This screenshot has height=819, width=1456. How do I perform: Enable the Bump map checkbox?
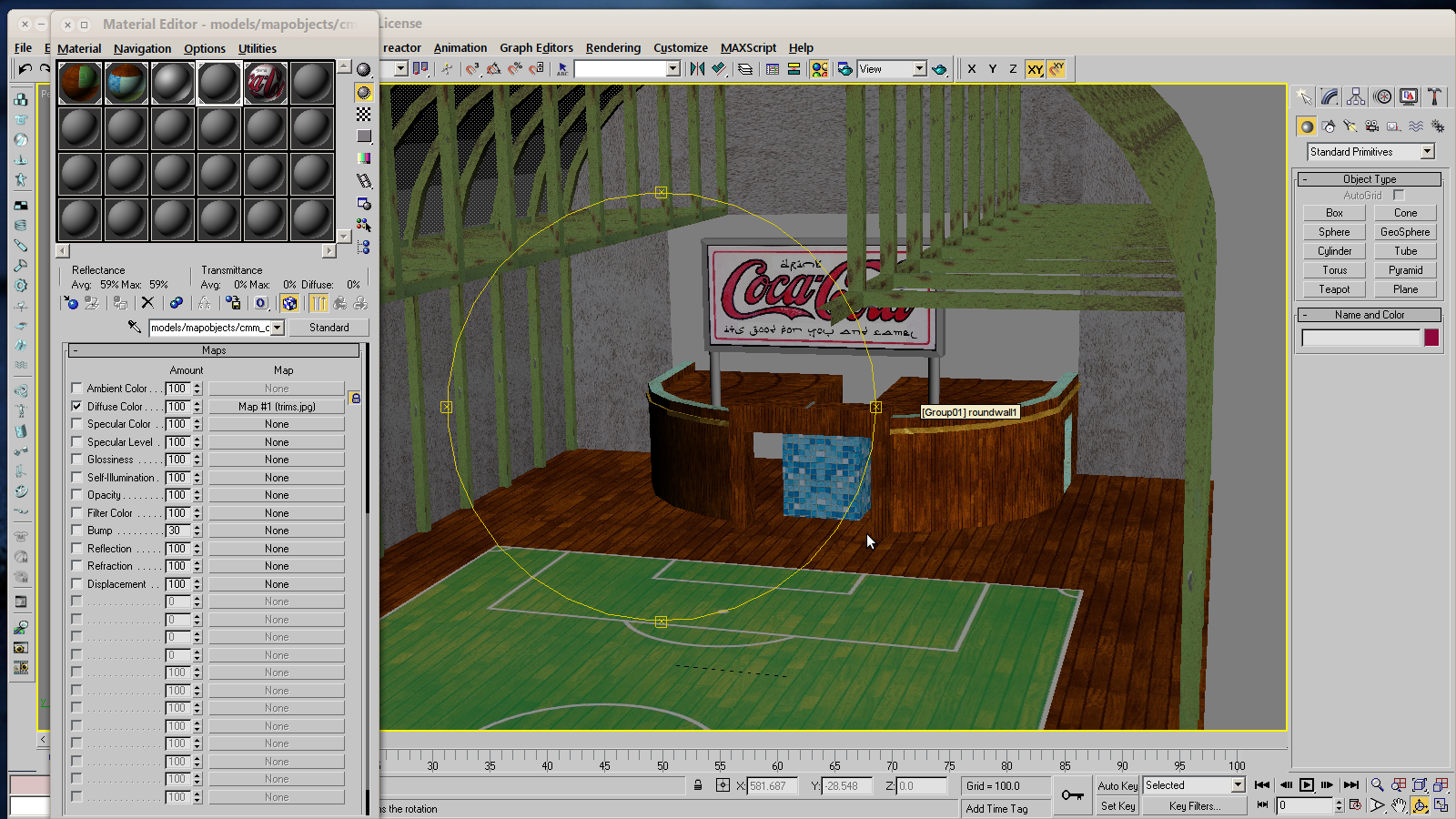76,531
